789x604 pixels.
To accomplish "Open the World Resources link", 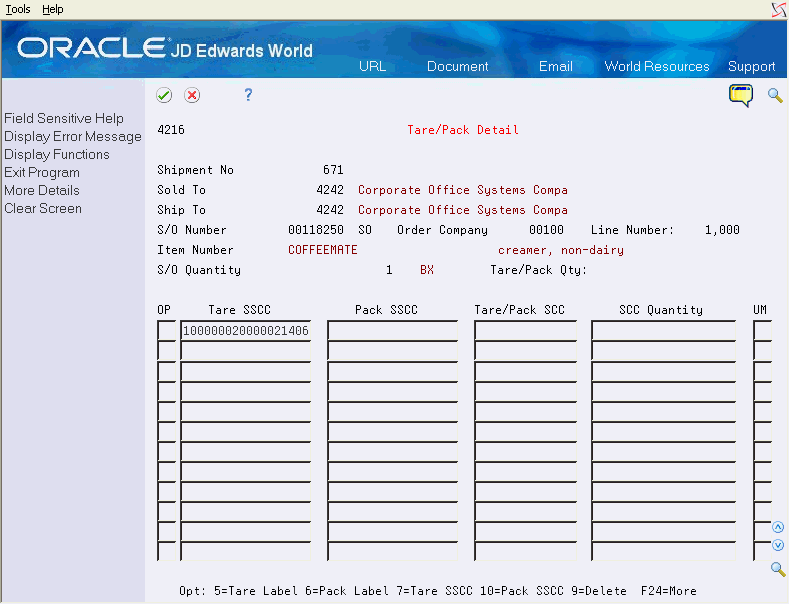I will [657, 66].
